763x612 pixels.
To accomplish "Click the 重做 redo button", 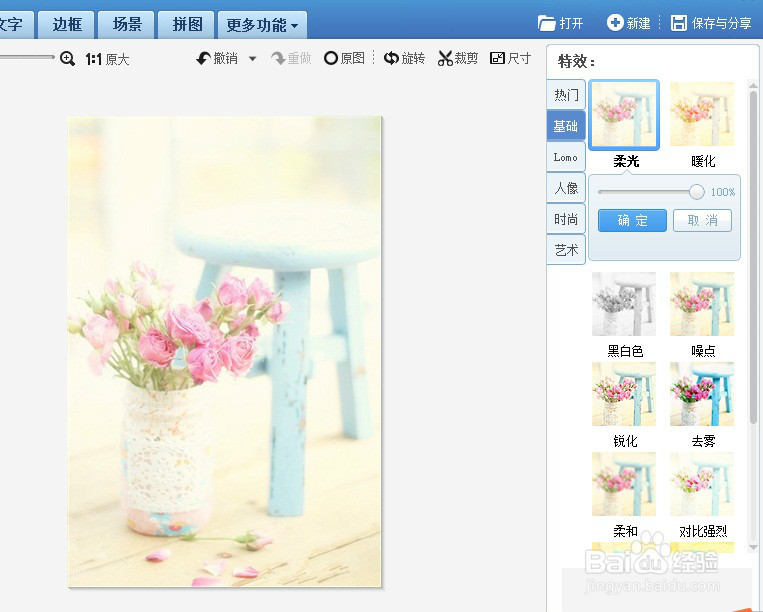I will point(291,59).
